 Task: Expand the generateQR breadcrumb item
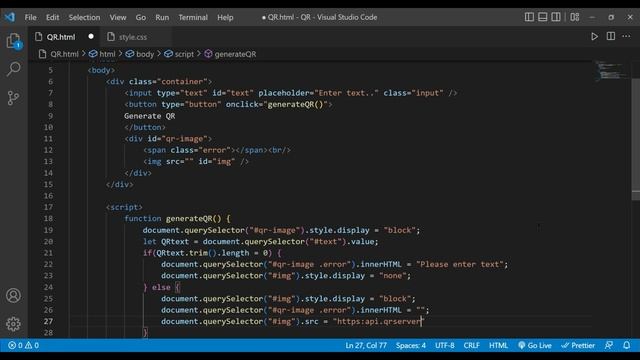coord(231,54)
